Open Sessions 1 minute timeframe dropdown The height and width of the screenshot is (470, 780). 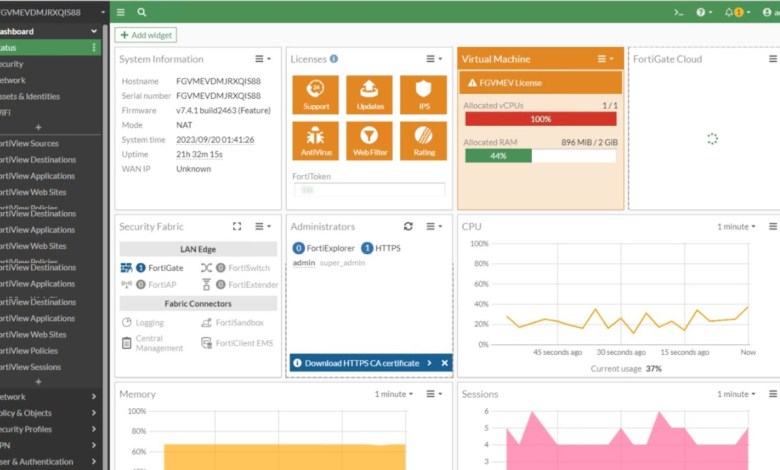point(736,394)
